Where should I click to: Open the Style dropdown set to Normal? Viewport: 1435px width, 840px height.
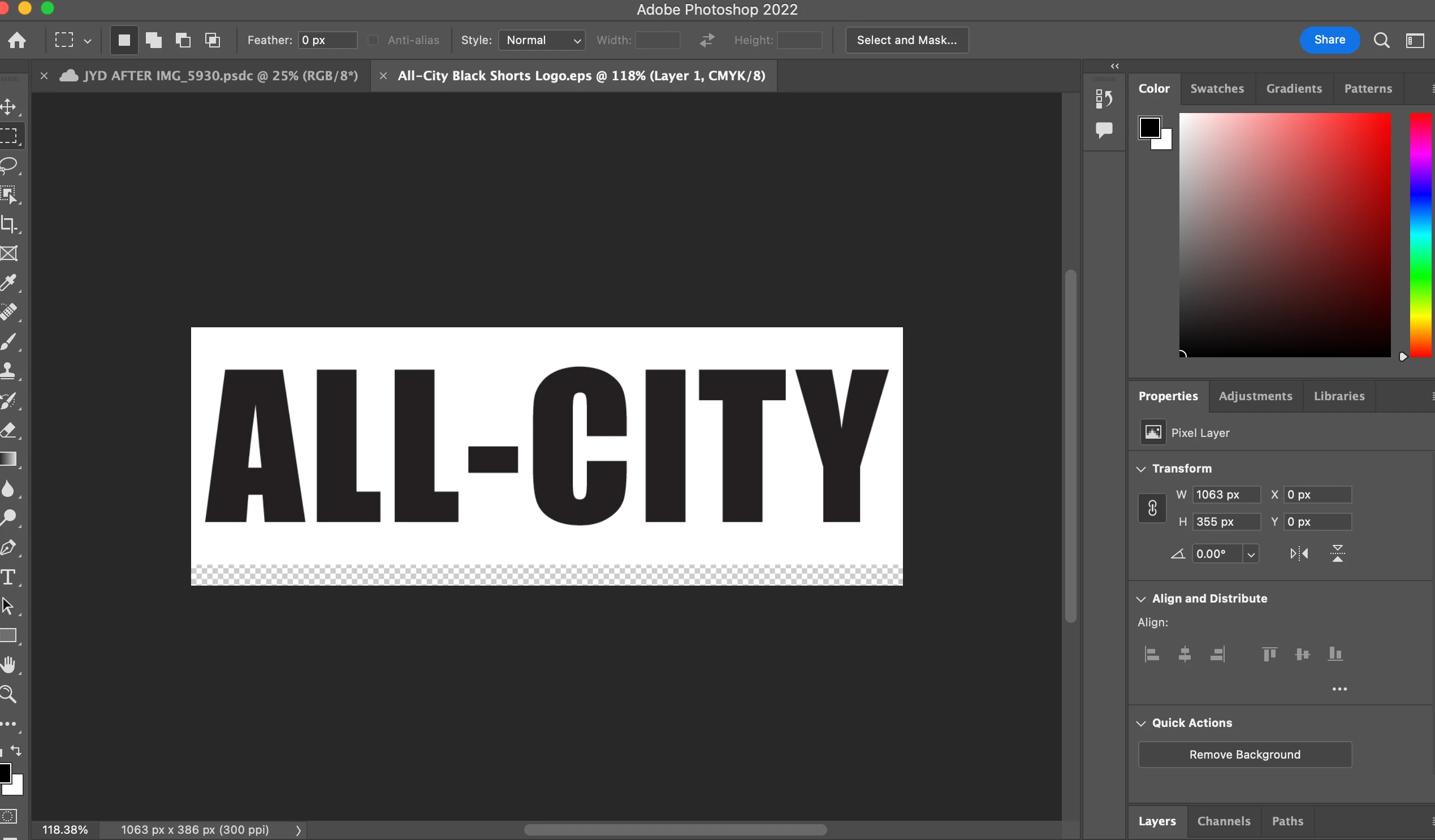pyautogui.click(x=542, y=40)
